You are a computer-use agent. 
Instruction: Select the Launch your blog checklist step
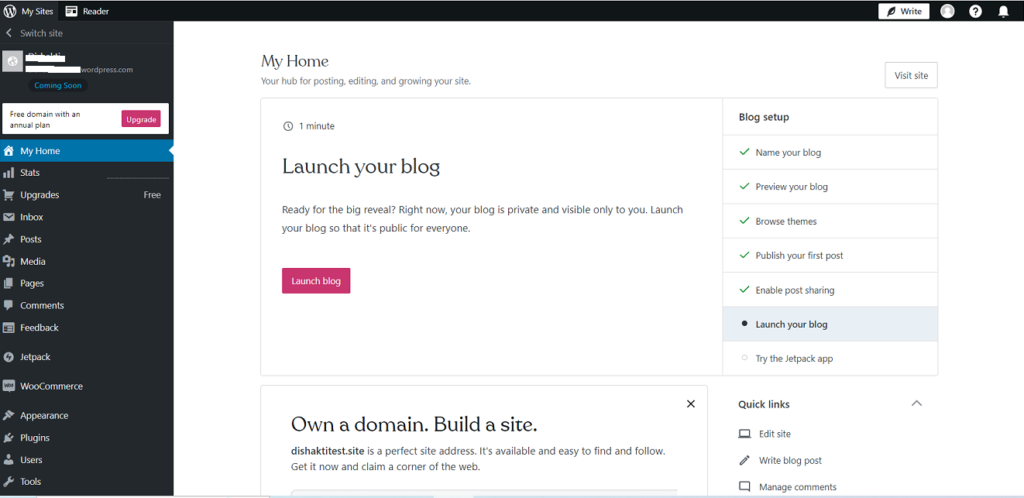click(791, 324)
